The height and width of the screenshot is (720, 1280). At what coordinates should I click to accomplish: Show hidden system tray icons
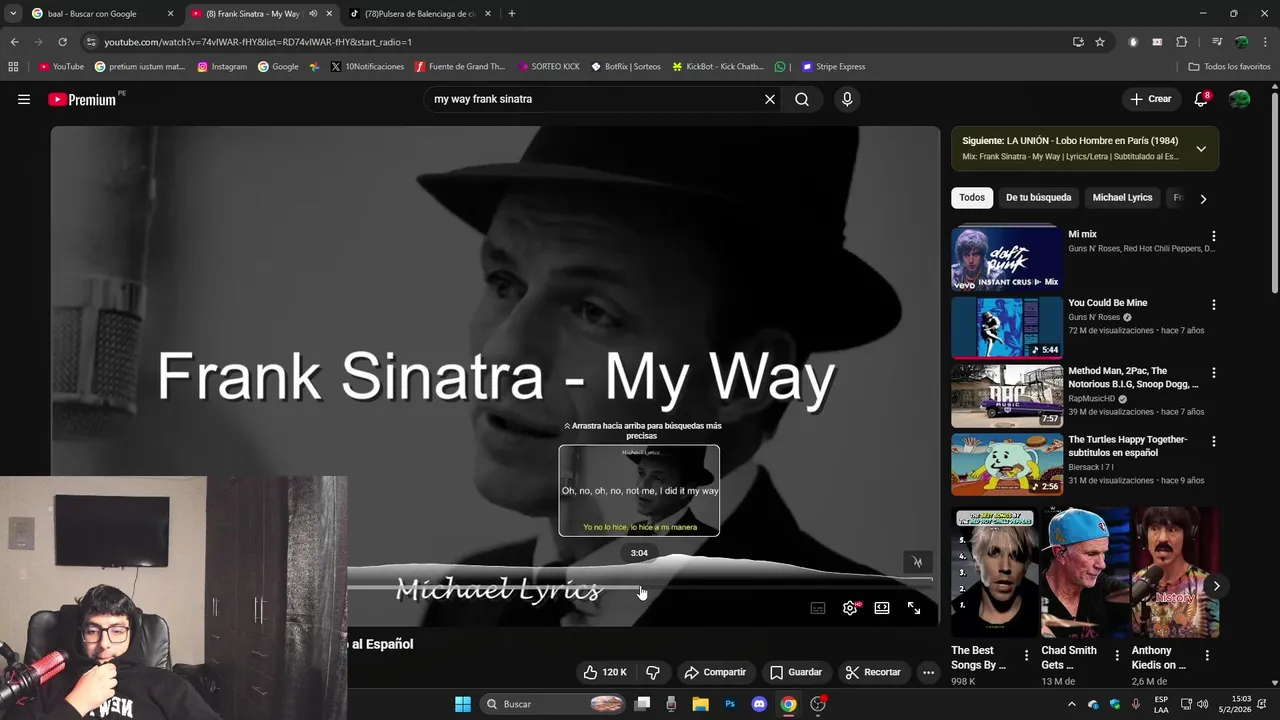point(1072,704)
